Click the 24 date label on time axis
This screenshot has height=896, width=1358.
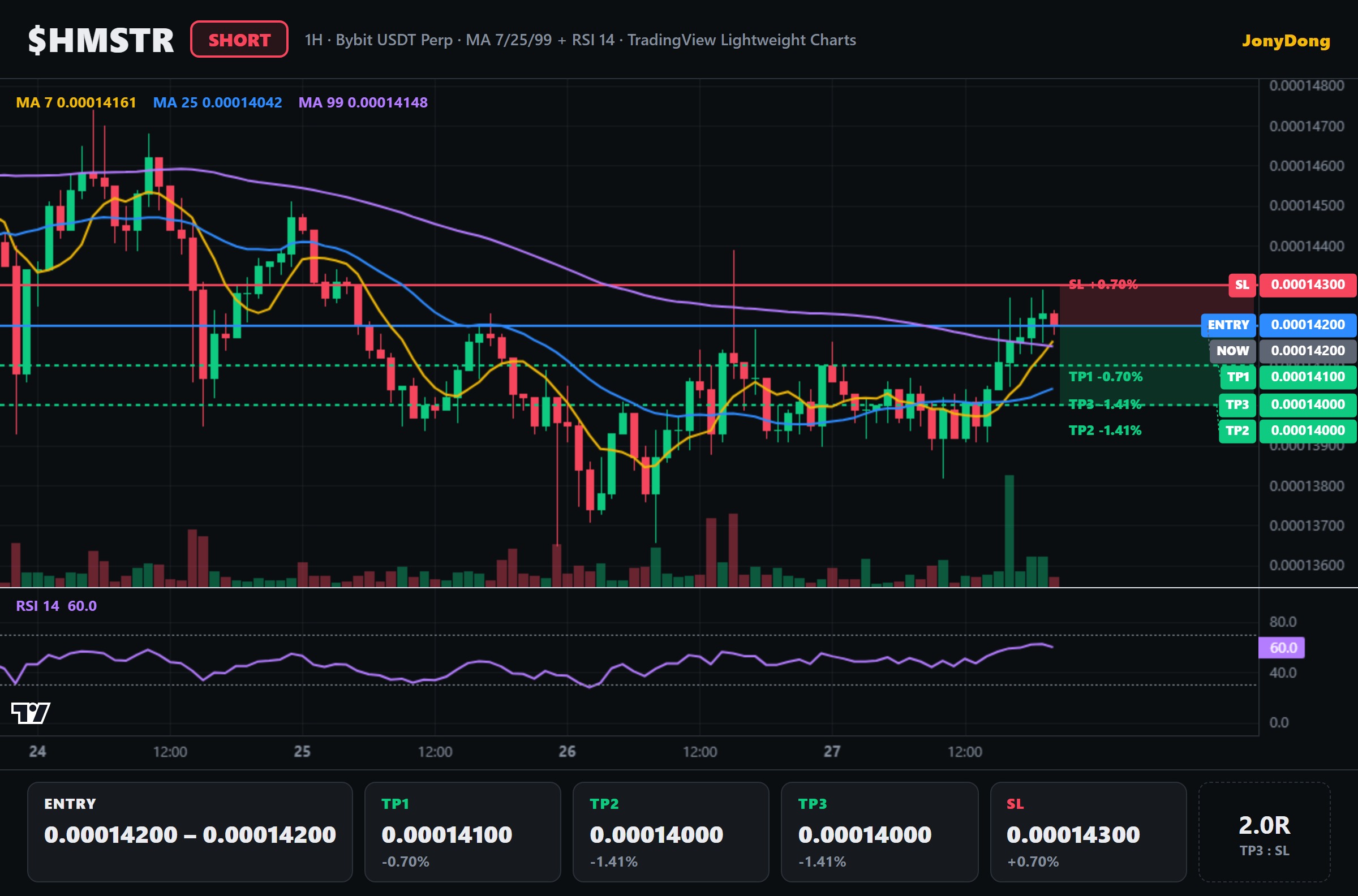click(x=38, y=751)
